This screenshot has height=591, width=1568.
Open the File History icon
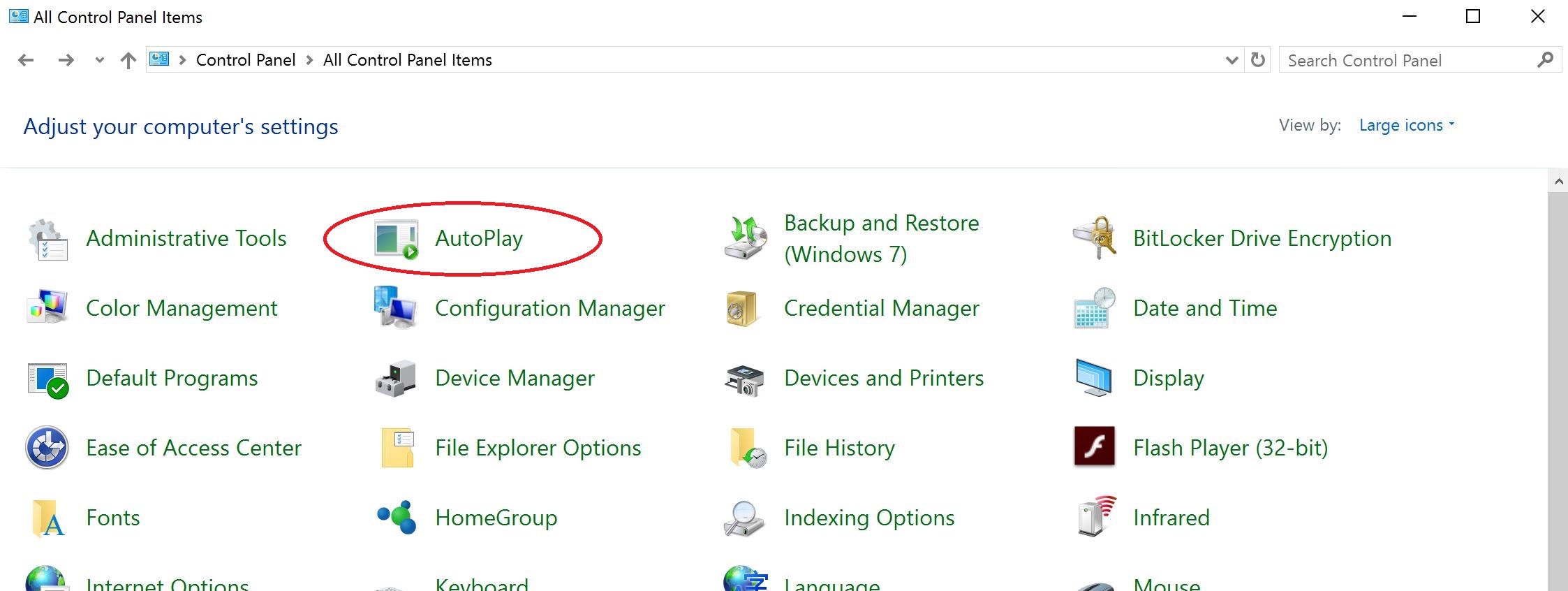pos(748,448)
